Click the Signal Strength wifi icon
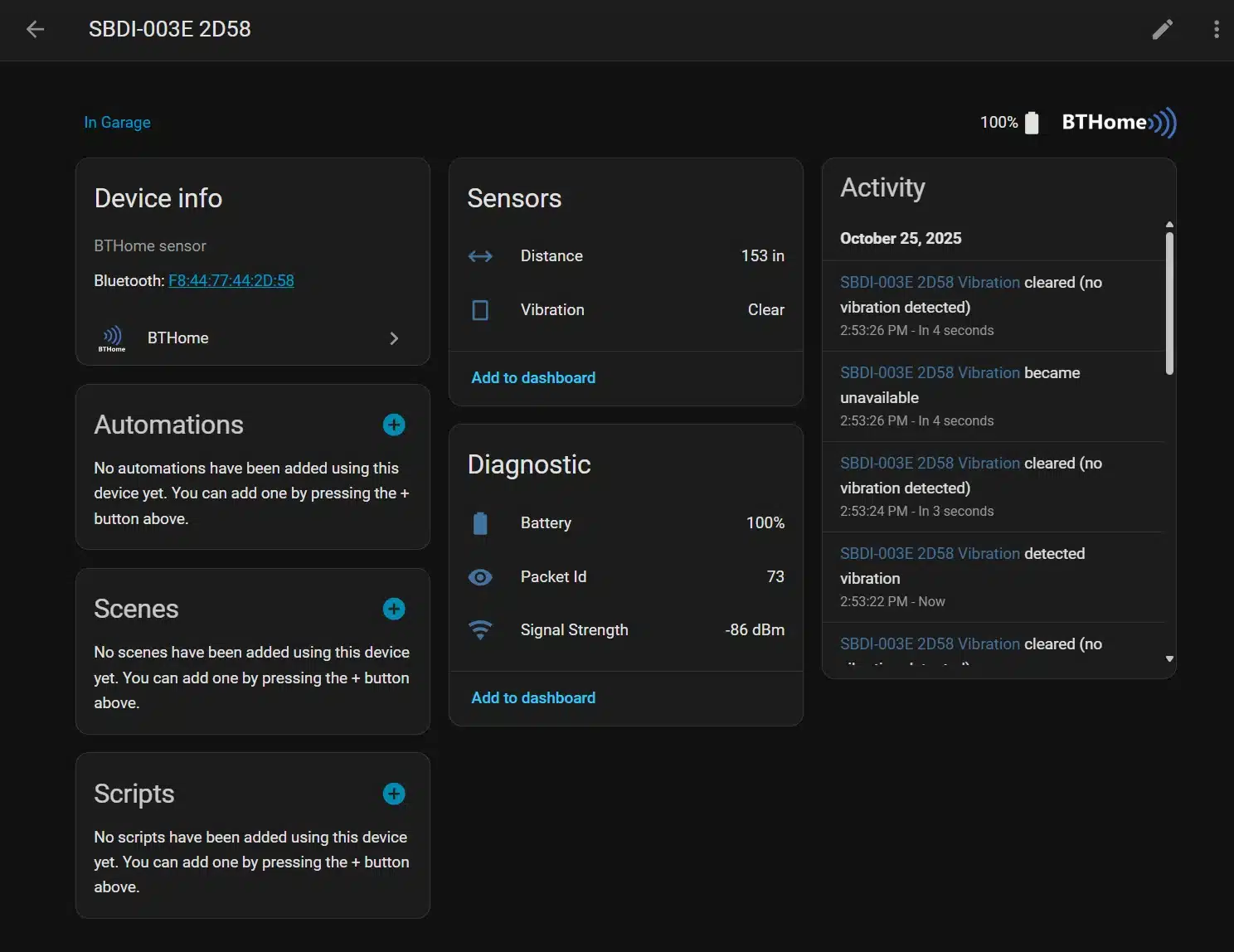1234x952 pixels. [x=480, y=630]
